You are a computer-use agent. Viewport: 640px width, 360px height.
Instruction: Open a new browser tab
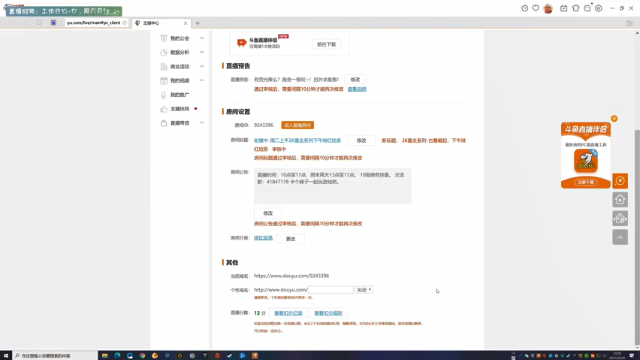197,23
